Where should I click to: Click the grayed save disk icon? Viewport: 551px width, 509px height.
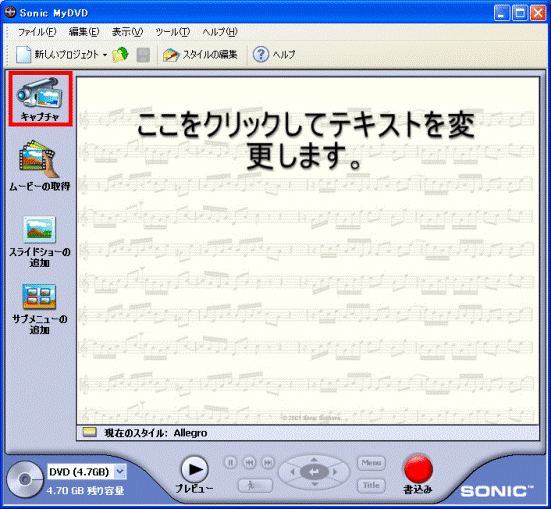point(143,55)
